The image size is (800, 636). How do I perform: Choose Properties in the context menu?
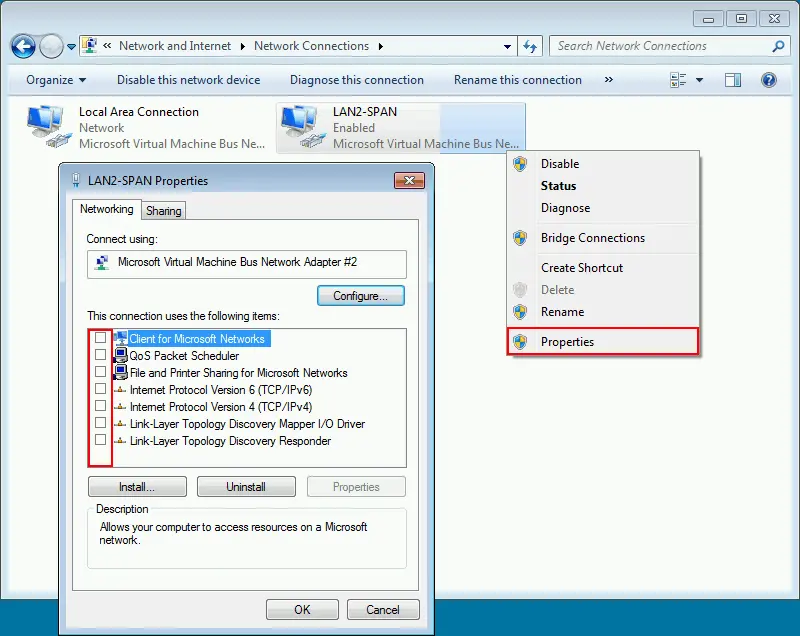[603, 341]
